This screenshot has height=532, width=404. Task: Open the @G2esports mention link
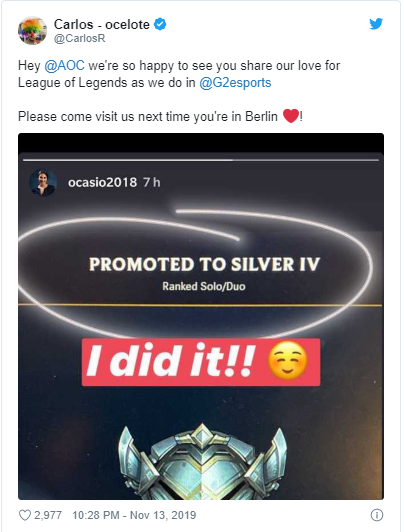[235, 82]
